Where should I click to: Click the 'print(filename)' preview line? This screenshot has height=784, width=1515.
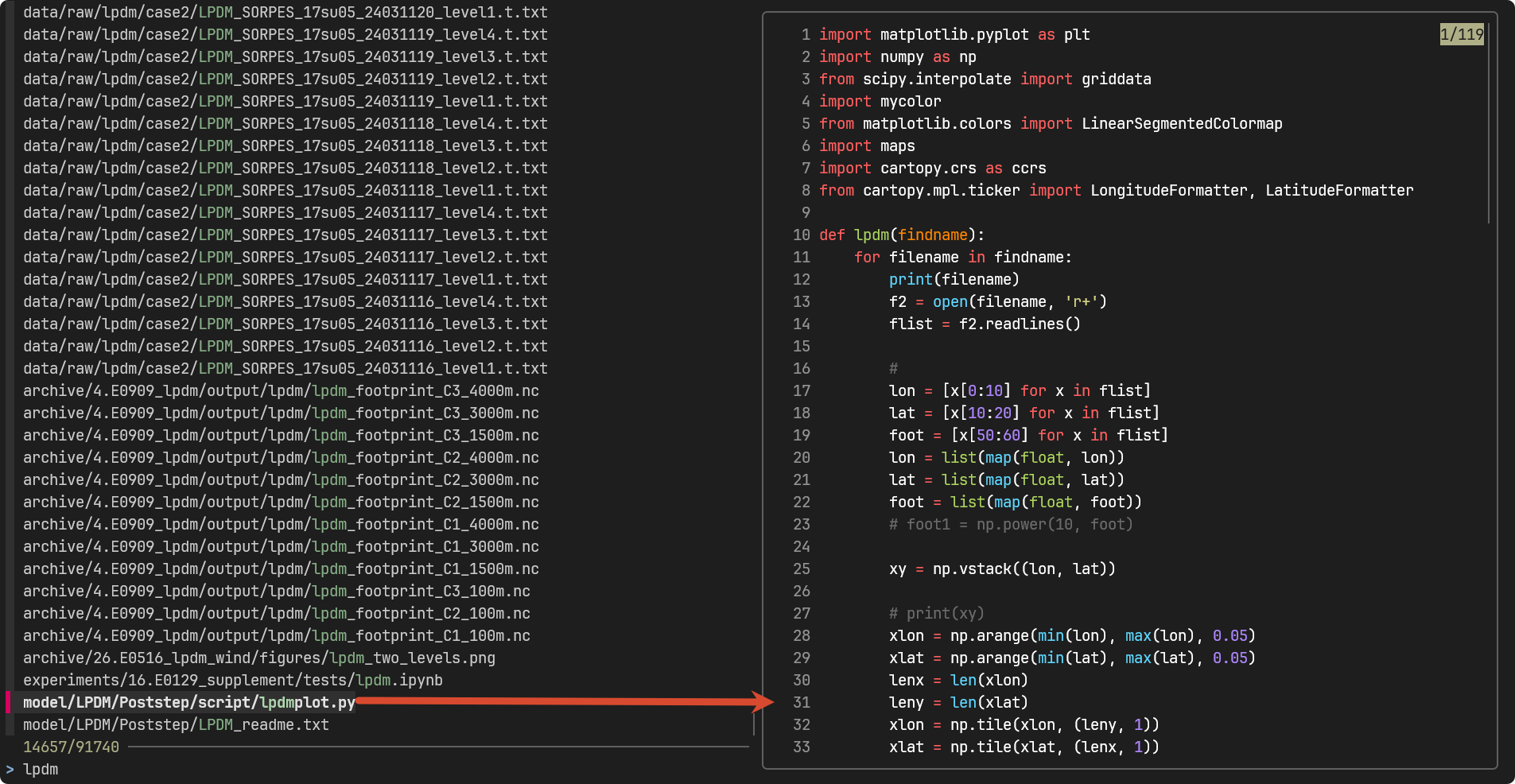[954, 279]
